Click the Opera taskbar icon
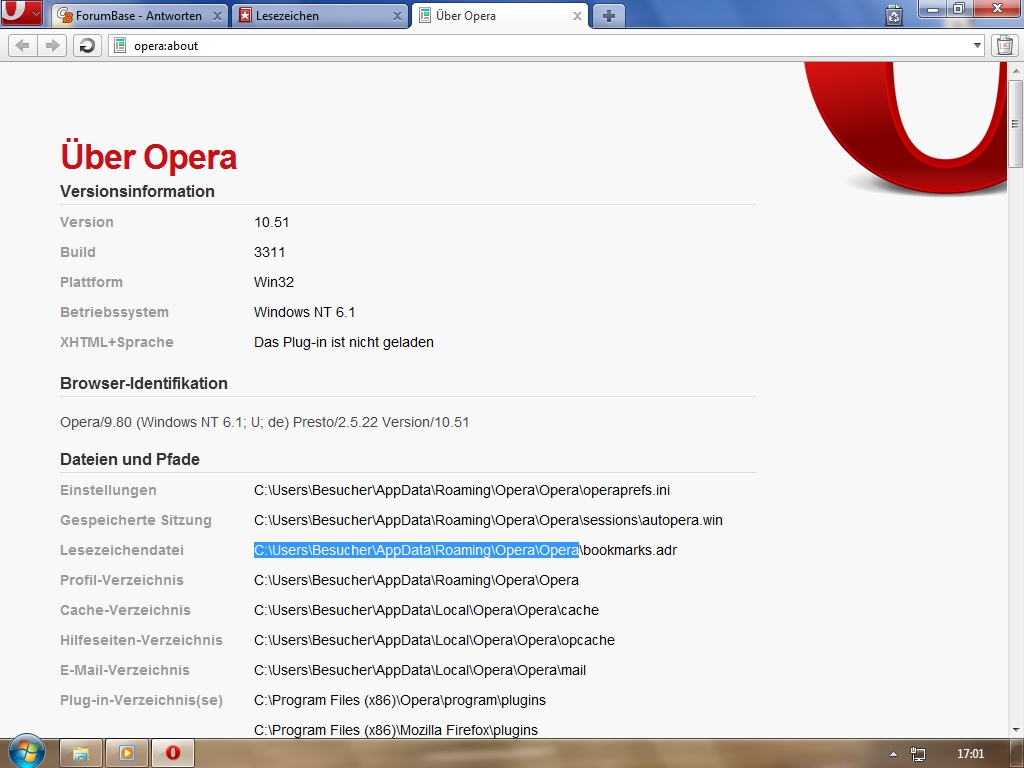The height and width of the screenshot is (768, 1024). tap(172, 754)
